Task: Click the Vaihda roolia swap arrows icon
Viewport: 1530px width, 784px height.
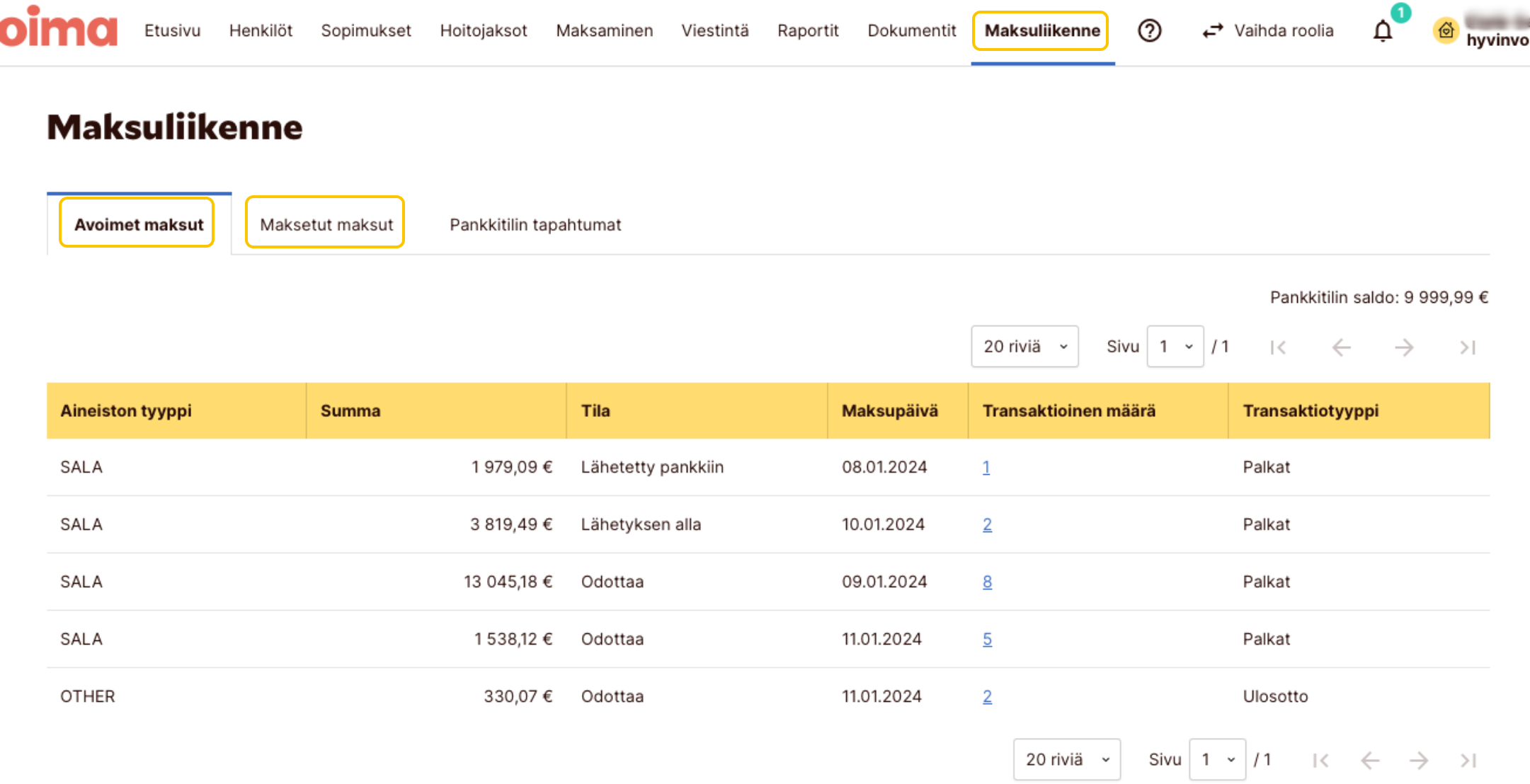Action: (x=1213, y=30)
